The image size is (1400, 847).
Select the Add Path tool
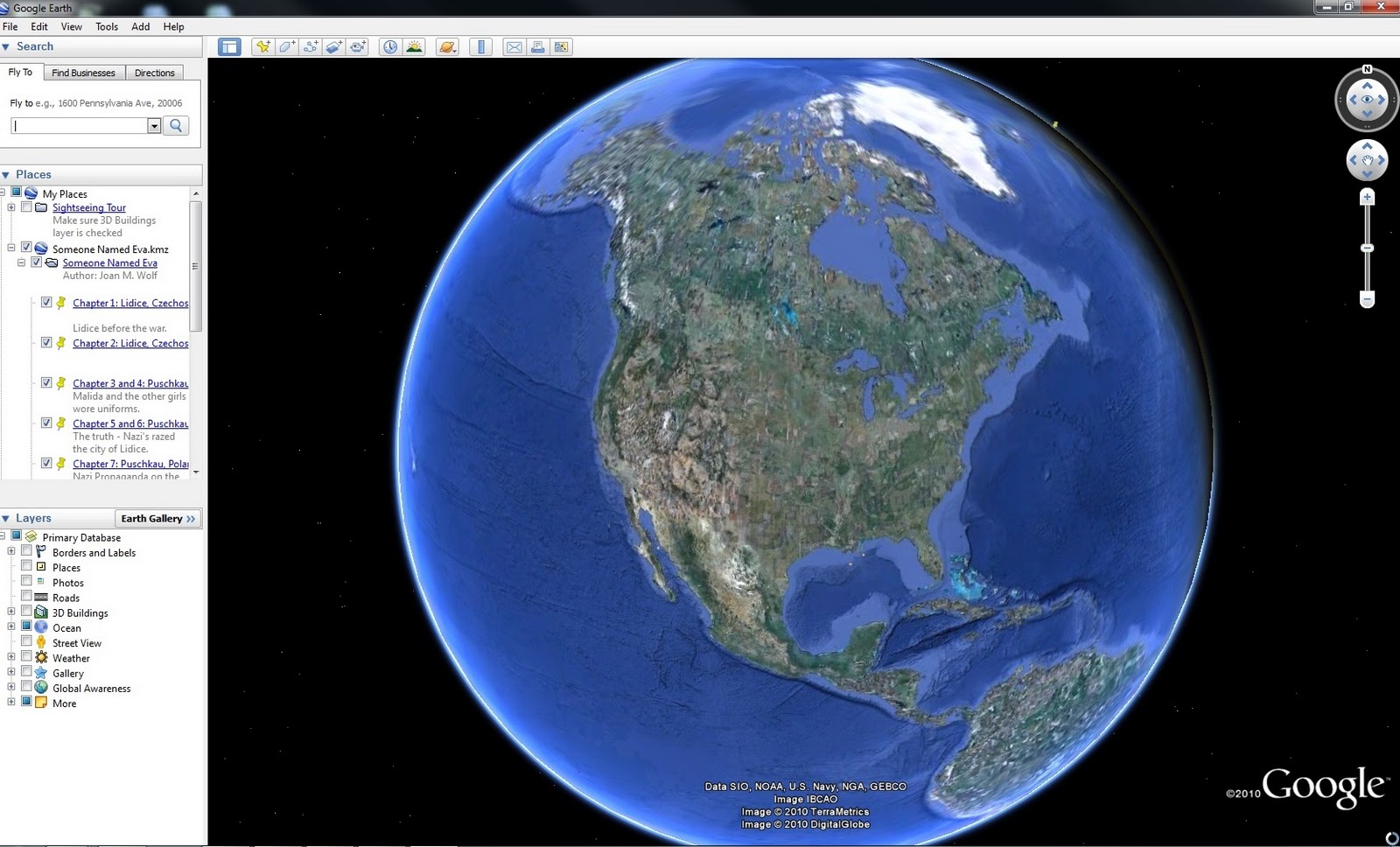coord(310,47)
